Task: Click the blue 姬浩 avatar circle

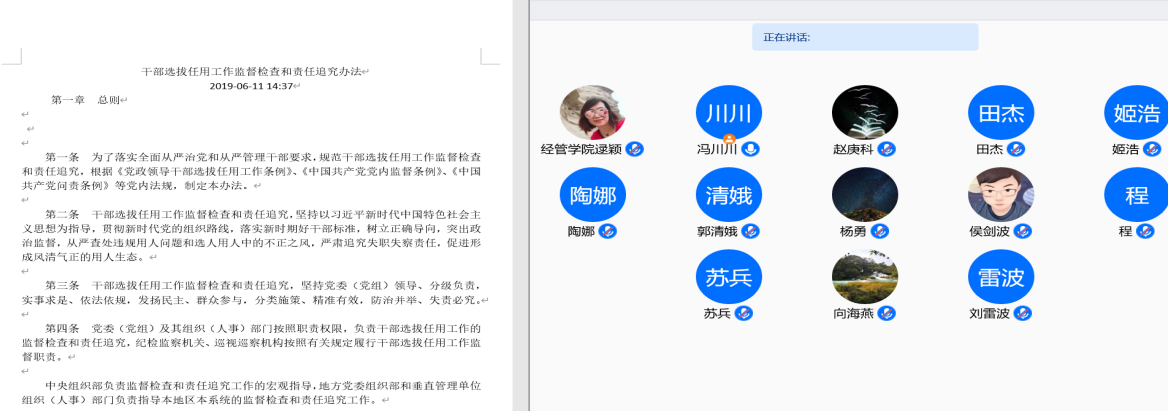Action: 1136,112
